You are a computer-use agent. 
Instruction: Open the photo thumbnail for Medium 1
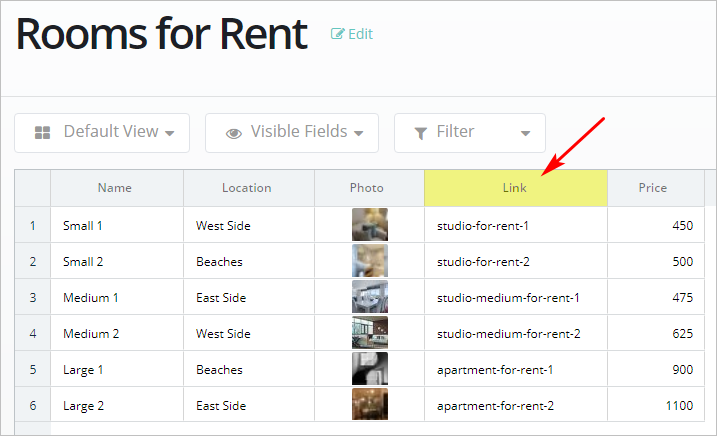pyautogui.click(x=369, y=297)
